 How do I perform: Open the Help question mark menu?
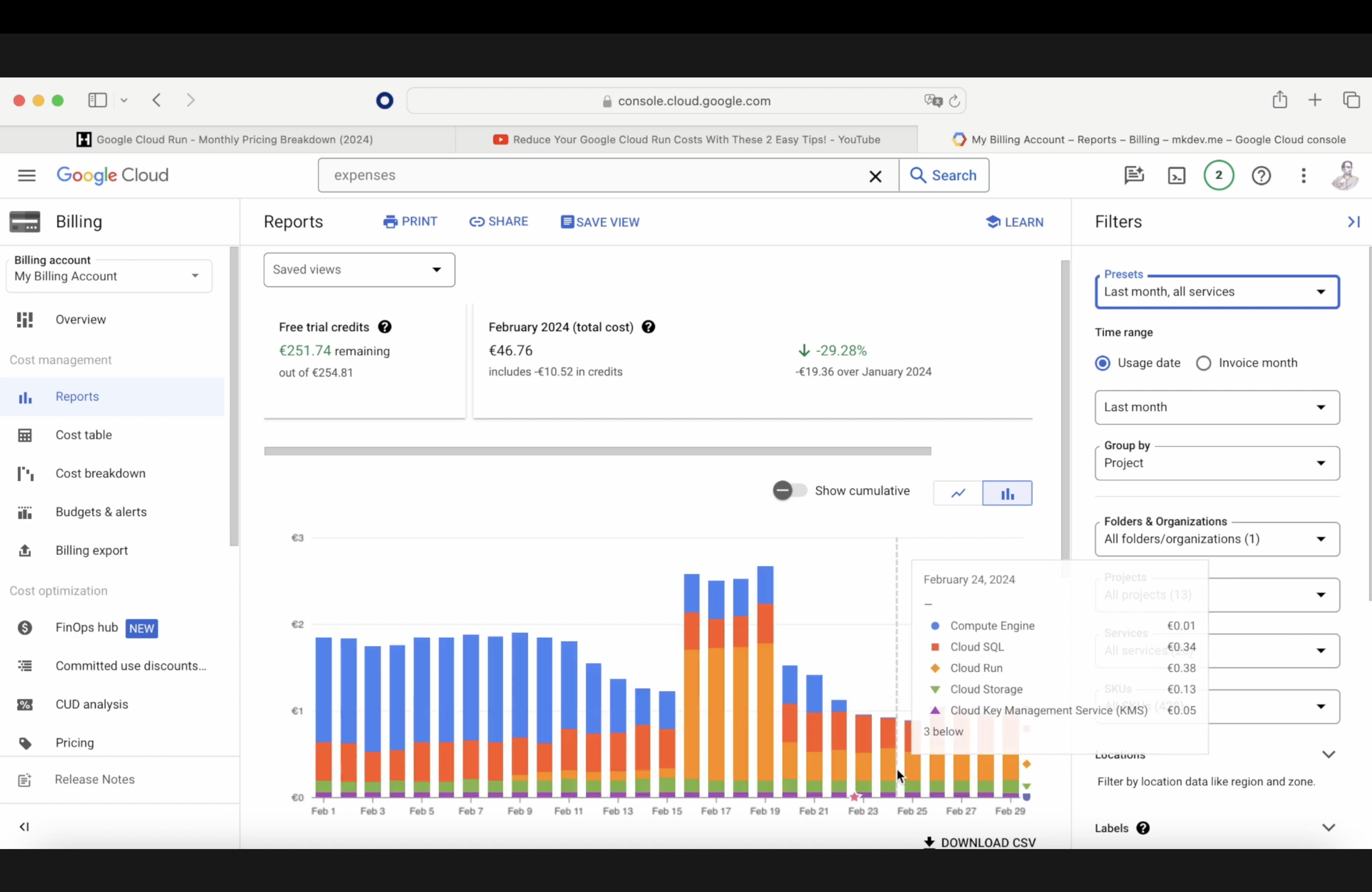click(1261, 175)
